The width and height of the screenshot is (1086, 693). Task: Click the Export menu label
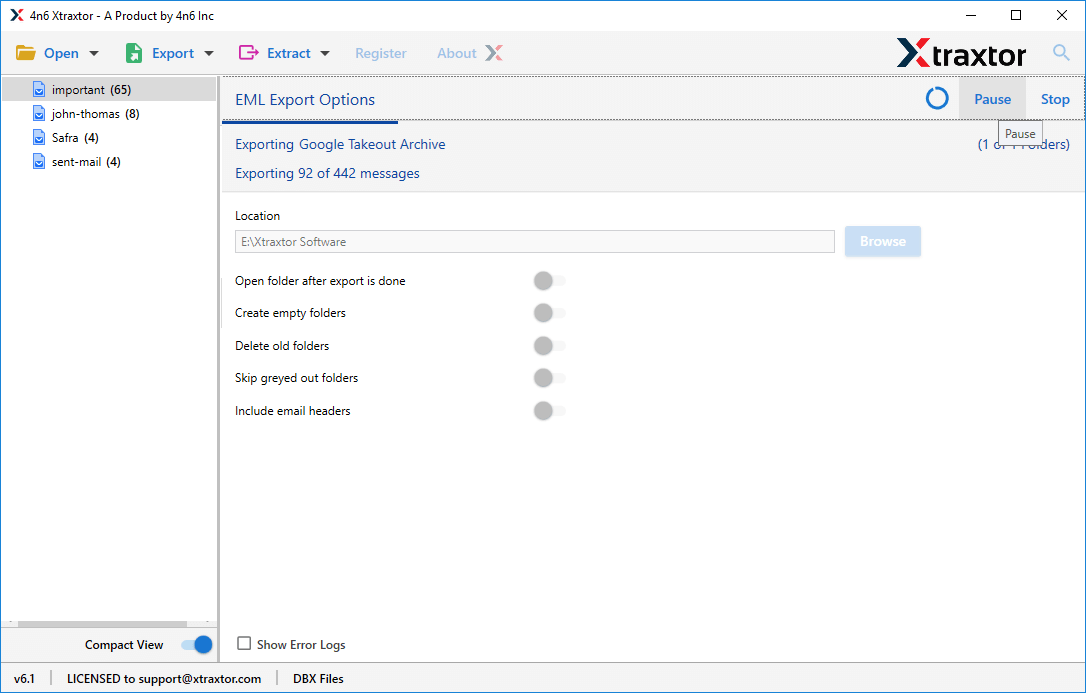coord(173,53)
